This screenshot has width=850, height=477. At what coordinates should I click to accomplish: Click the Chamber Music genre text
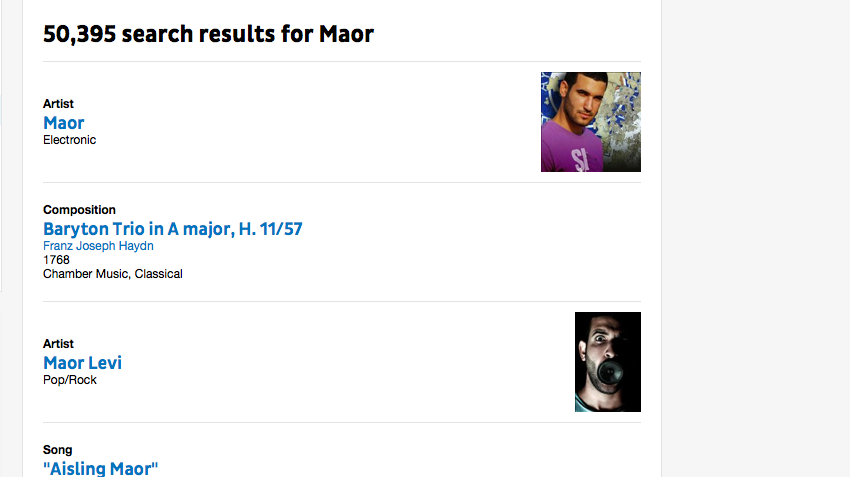tap(85, 273)
